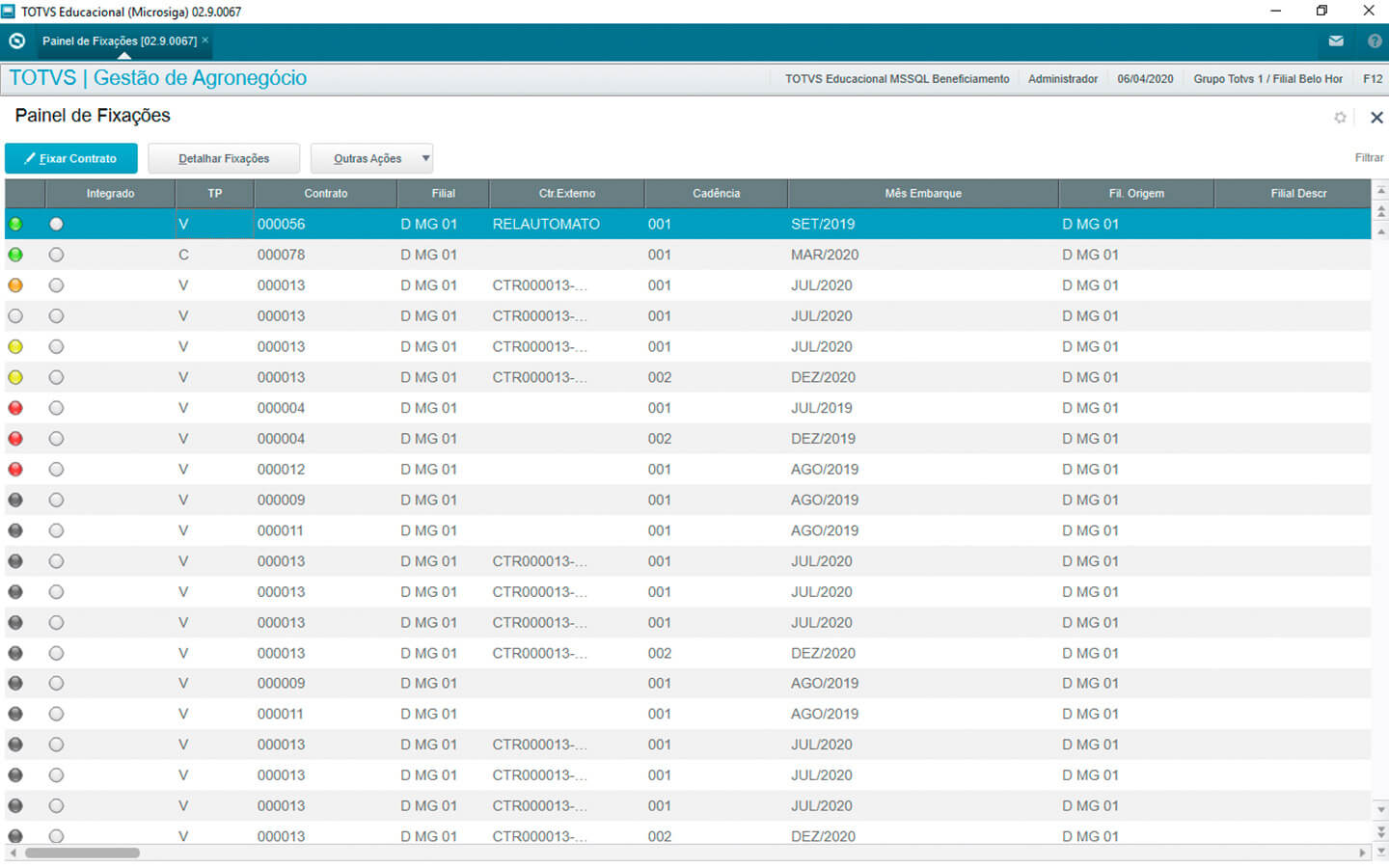Click the panel settings gear icon
Viewport: 1389px width, 868px height.
(1340, 118)
